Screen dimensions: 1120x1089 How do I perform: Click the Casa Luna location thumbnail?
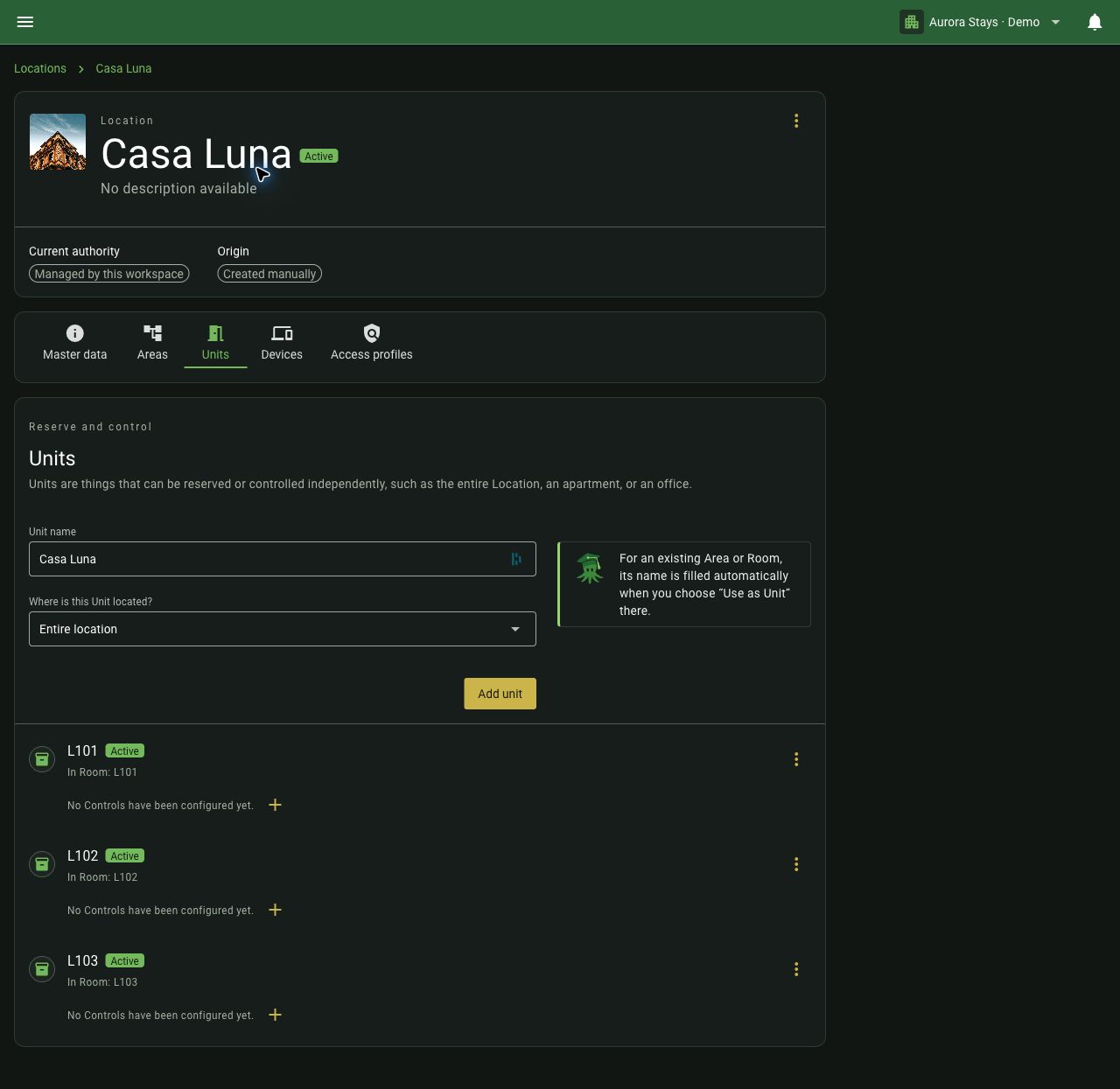click(x=58, y=142)
